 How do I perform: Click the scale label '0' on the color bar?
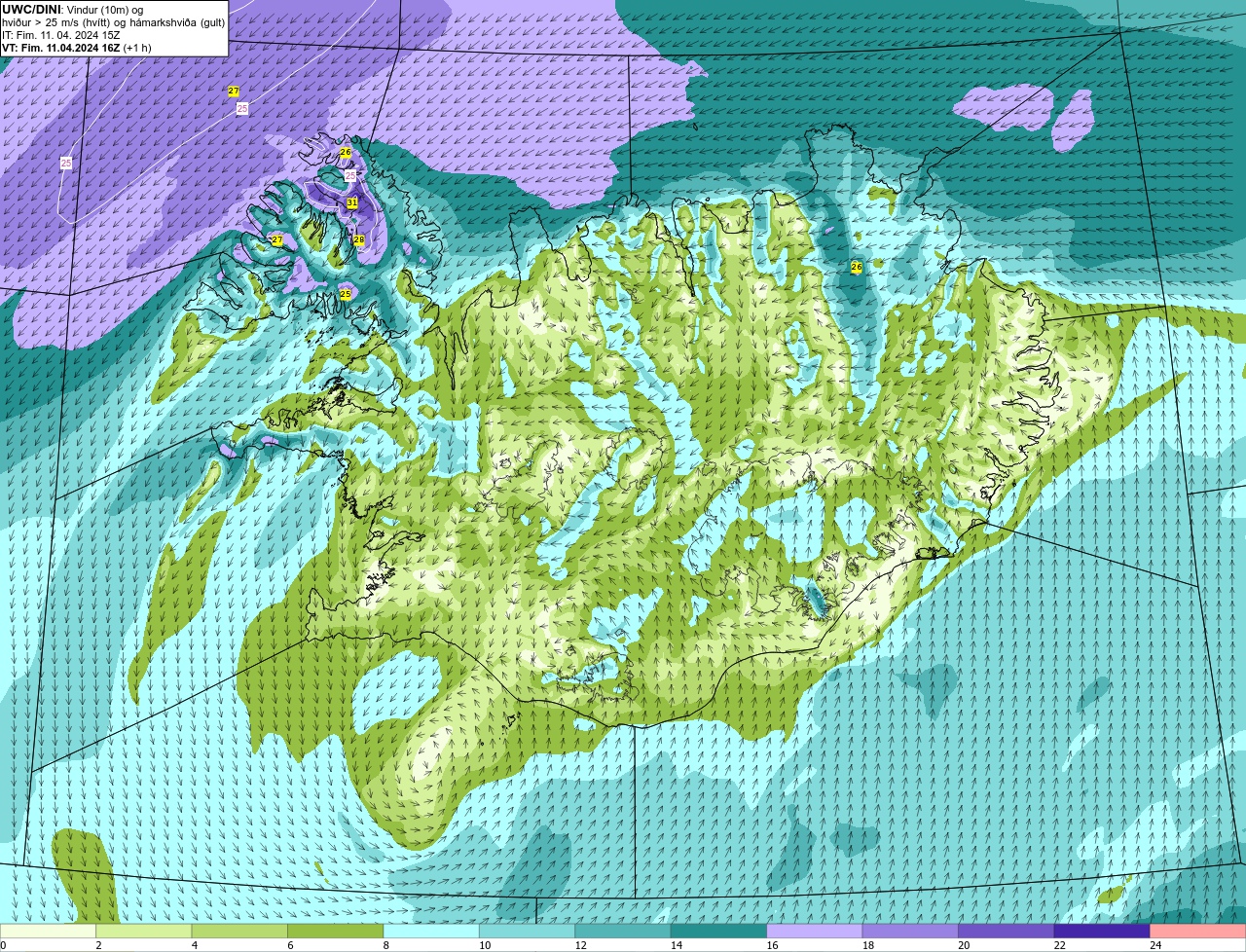(x=3, y=945)
